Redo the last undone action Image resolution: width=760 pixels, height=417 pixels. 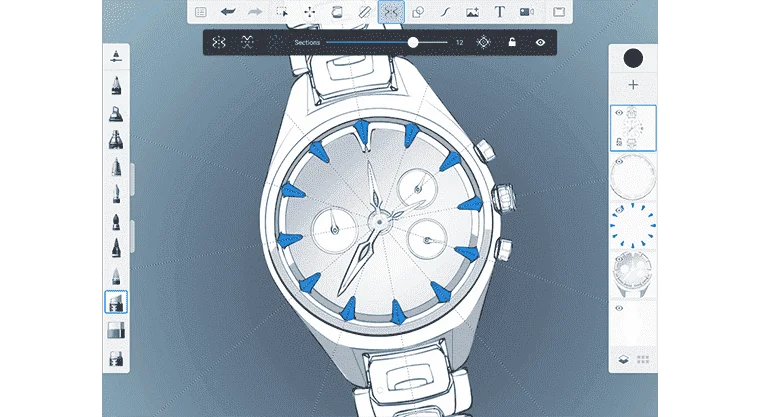point(254,12)
